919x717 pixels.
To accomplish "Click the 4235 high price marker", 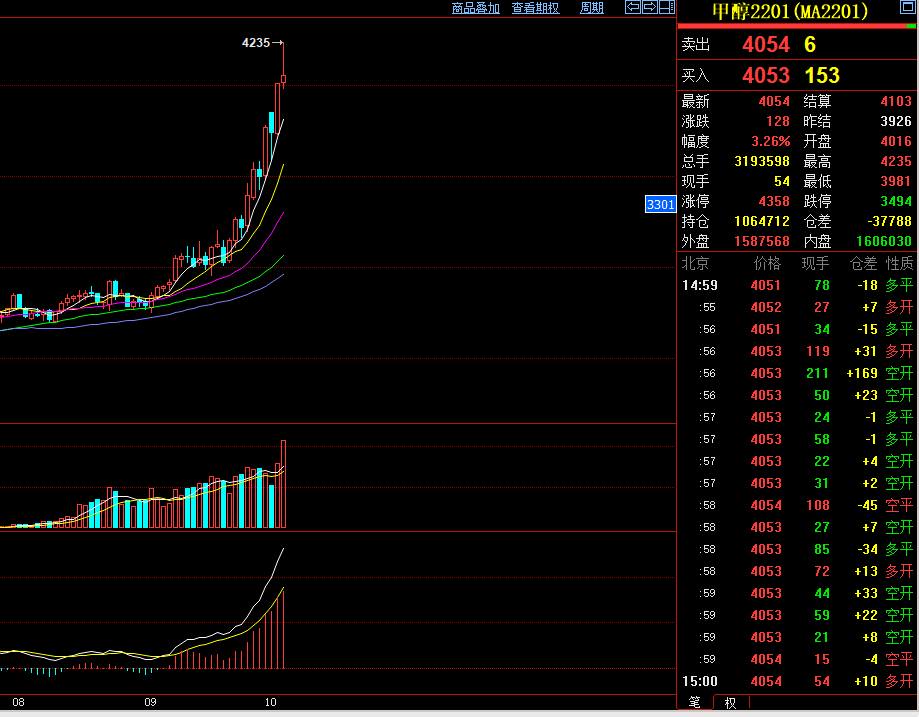I will click(x=257, y=43).
